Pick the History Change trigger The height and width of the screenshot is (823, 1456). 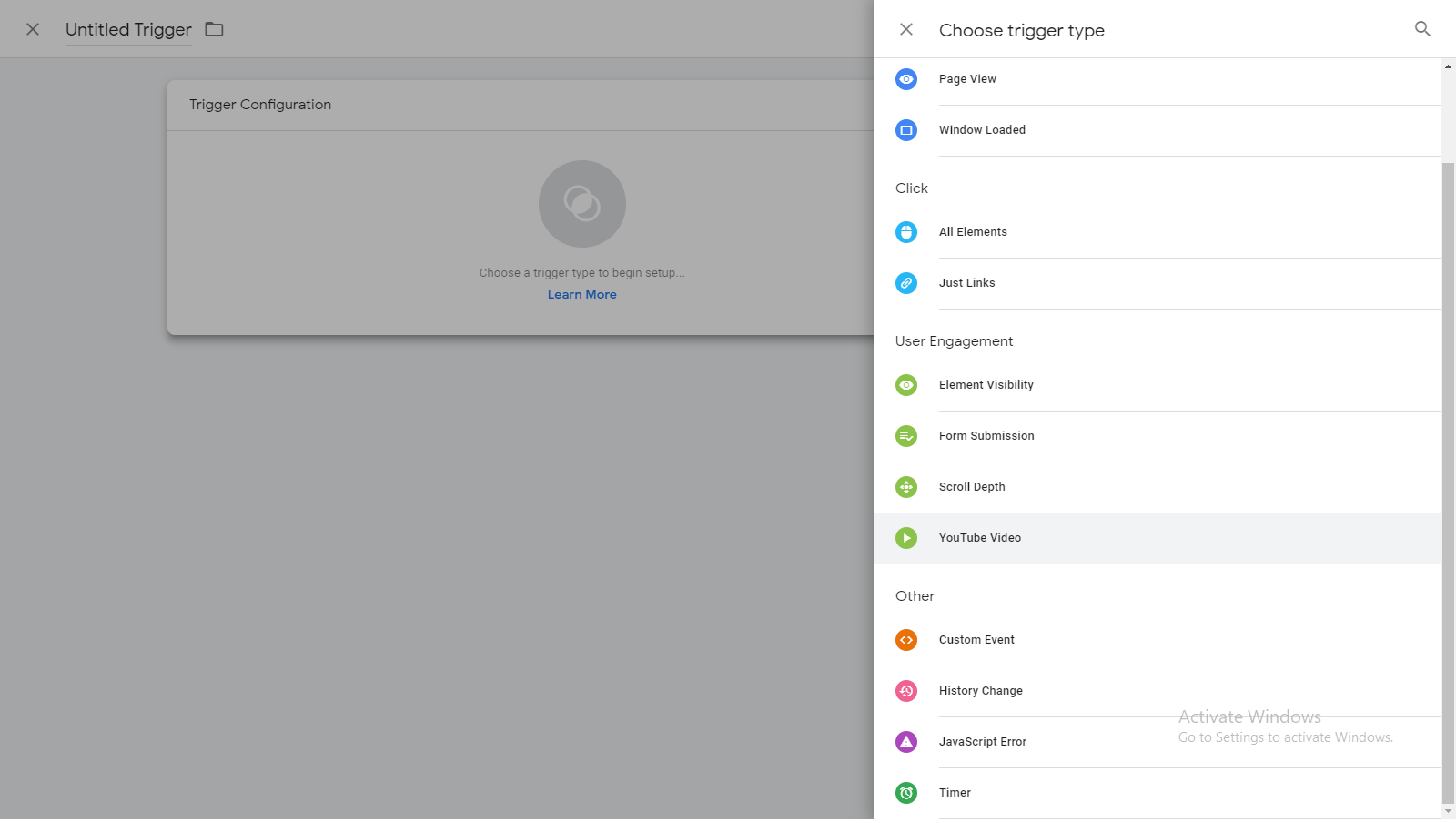pos(1158,691)
